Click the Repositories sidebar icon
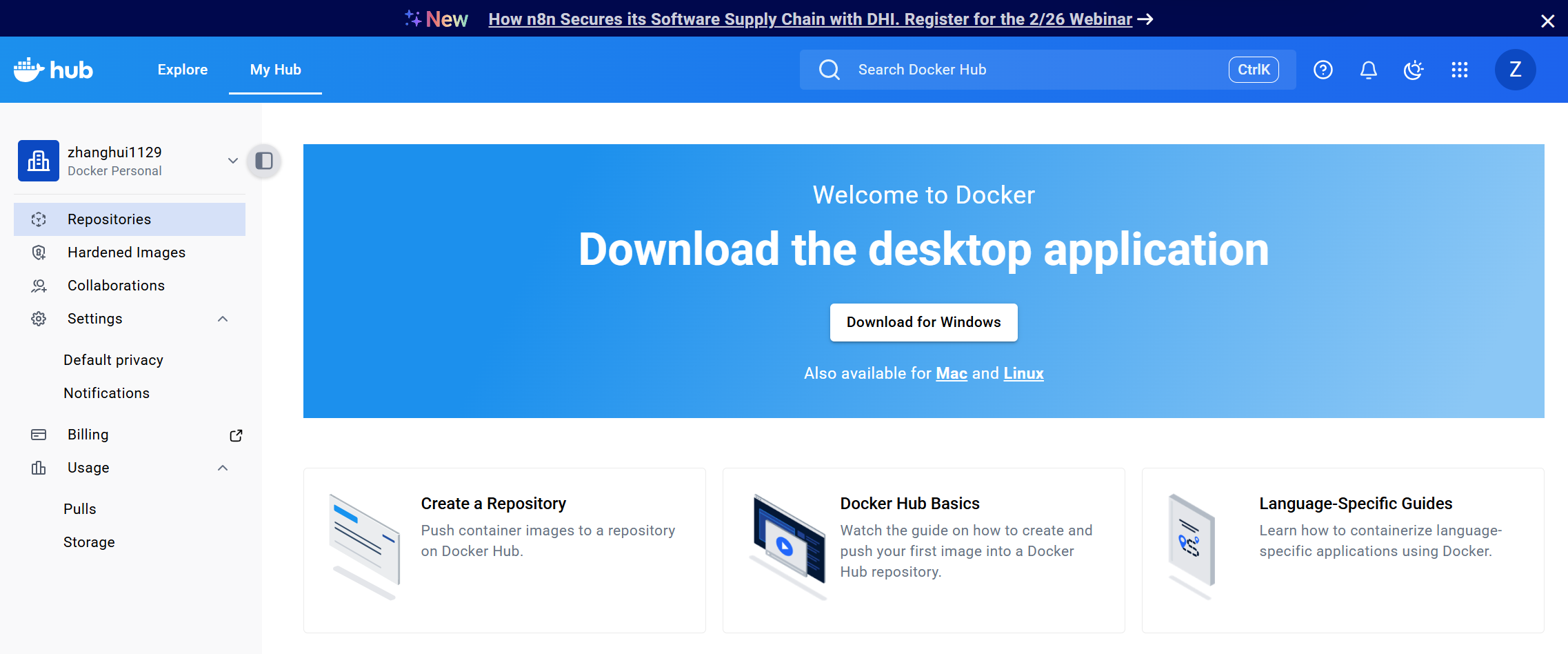The width and height of the screenshot is (1568, 654). (39, 219)
